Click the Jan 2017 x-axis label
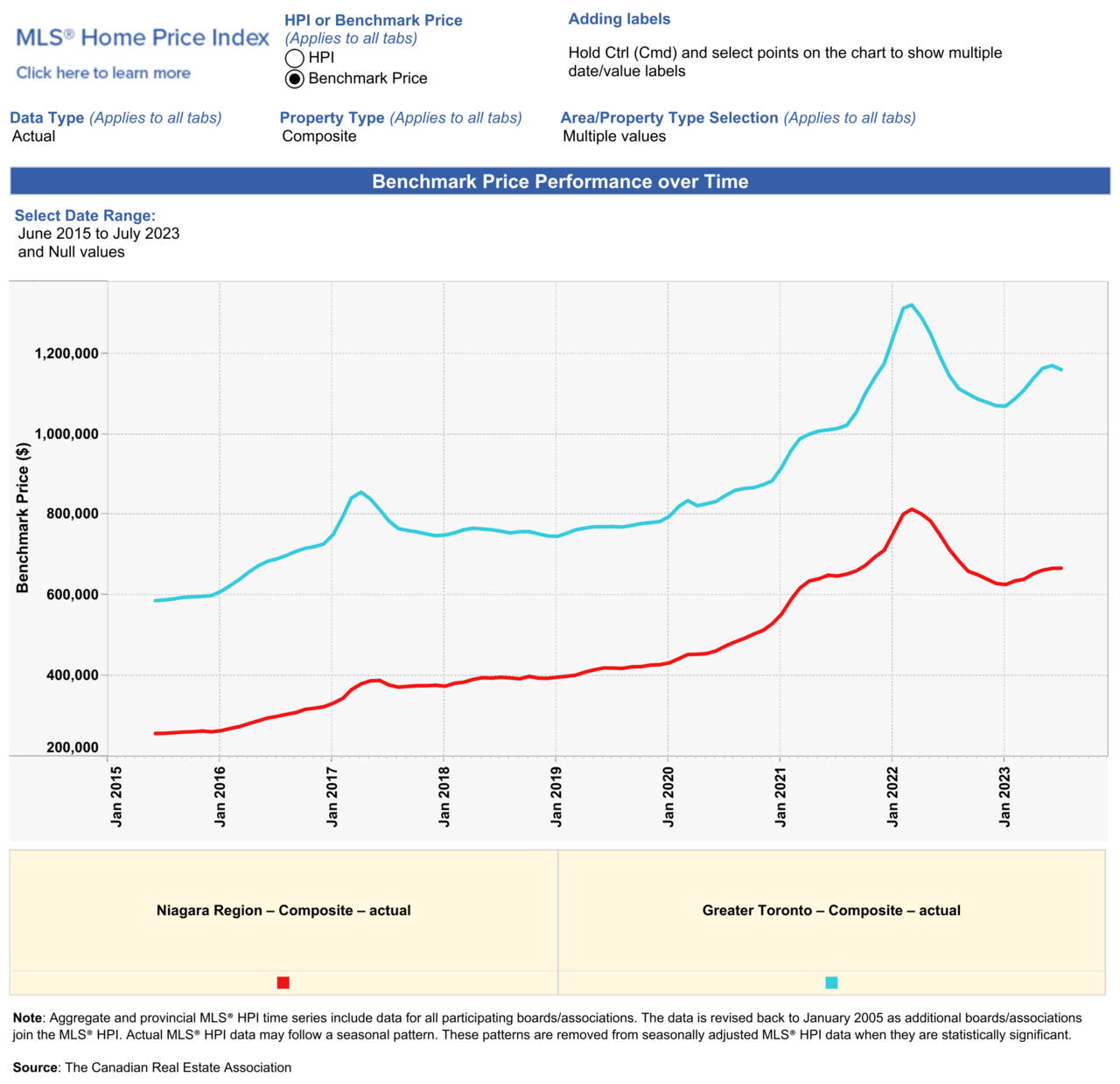The height and width of the screenshot is (1084, 1120). pos(332,797)
